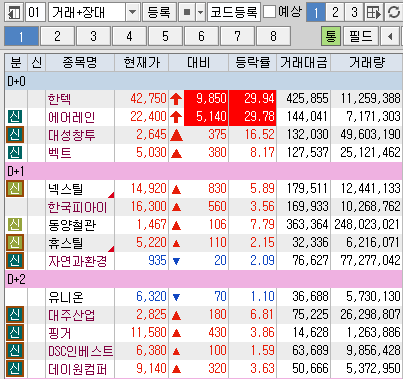Click the 분 column header
The height and width of the screenshot is (379, 403).
coord(16,63)
